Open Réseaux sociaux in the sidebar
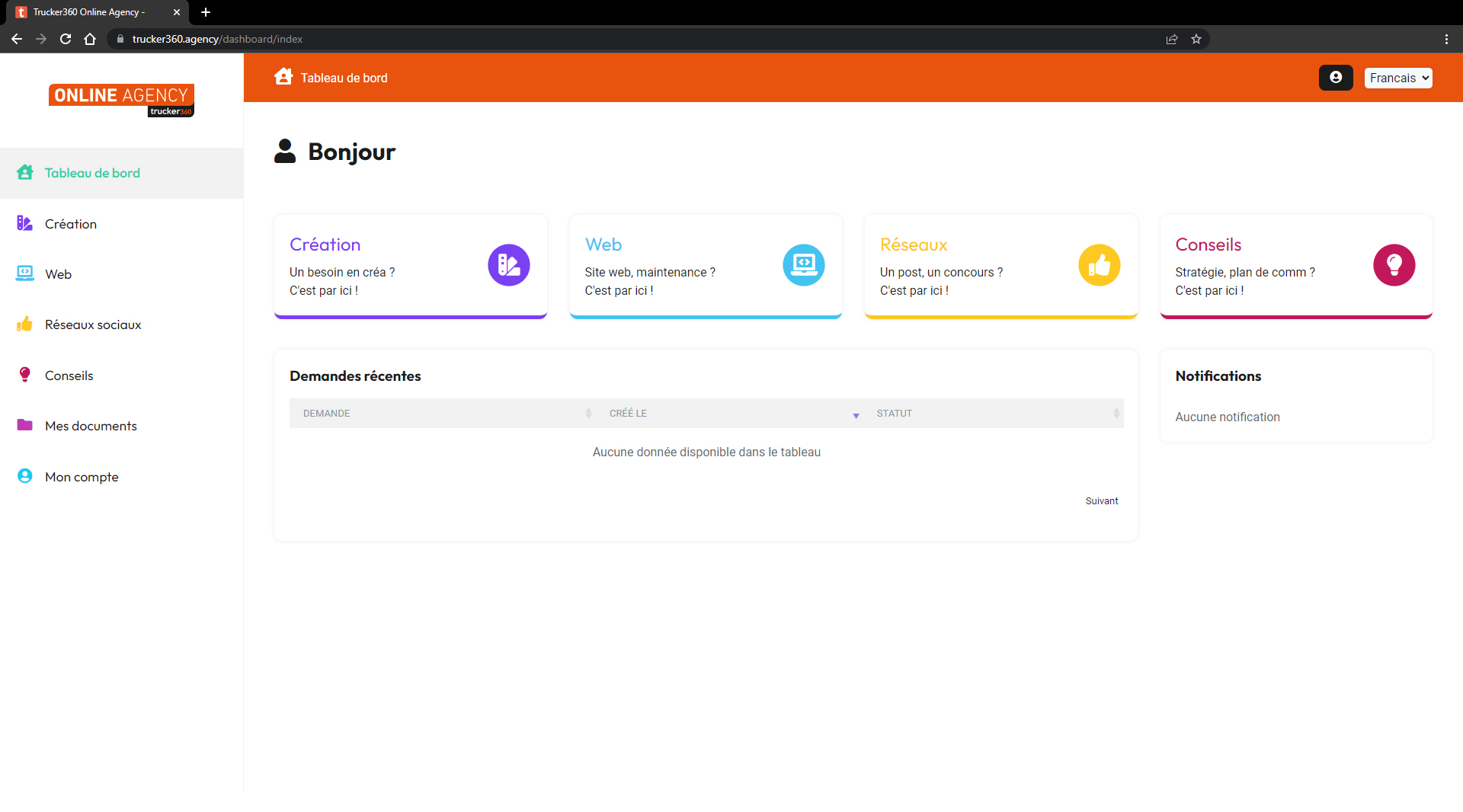Image resolution: width=1463 pixels, height=812 pixels. (122, 324)
